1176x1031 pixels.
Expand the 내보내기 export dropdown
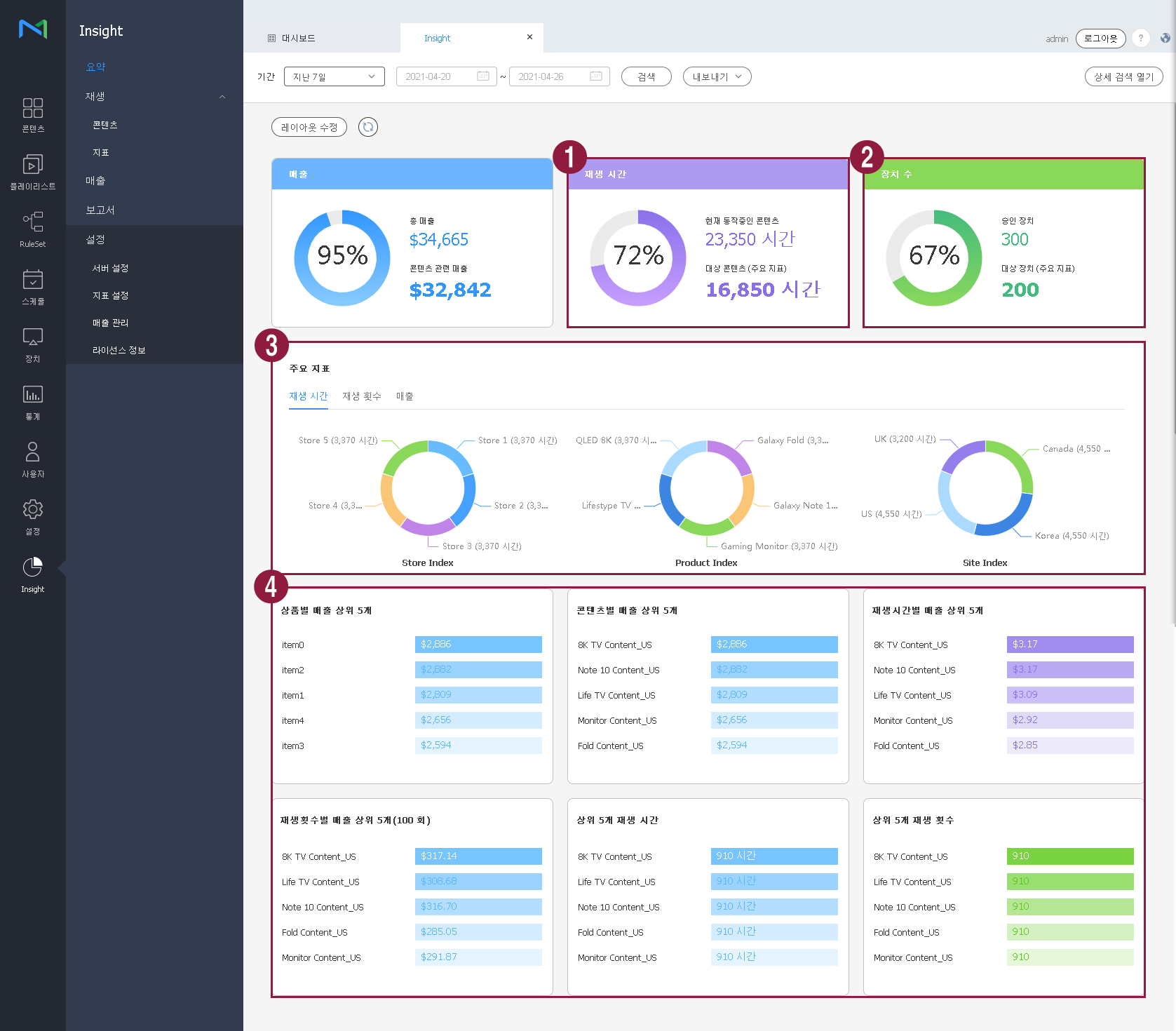pos(717,76)
